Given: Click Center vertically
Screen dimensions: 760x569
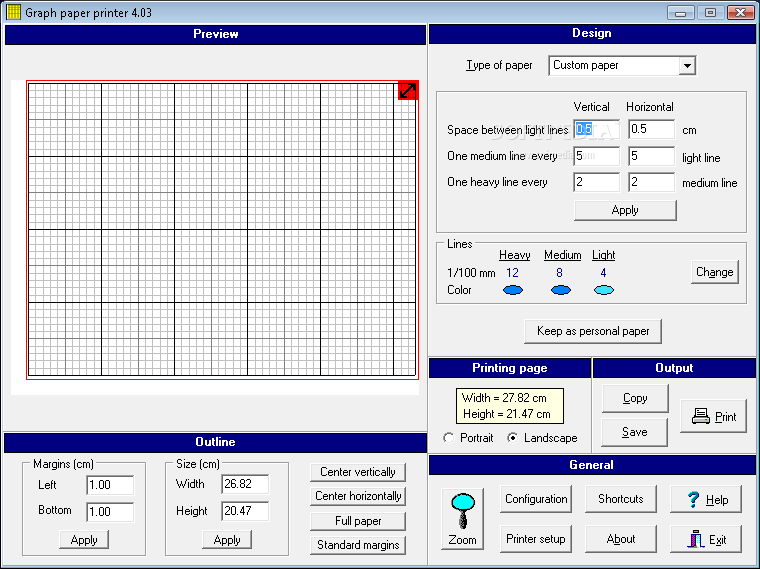Looking at the screenshot, I should tap(358, 472).
